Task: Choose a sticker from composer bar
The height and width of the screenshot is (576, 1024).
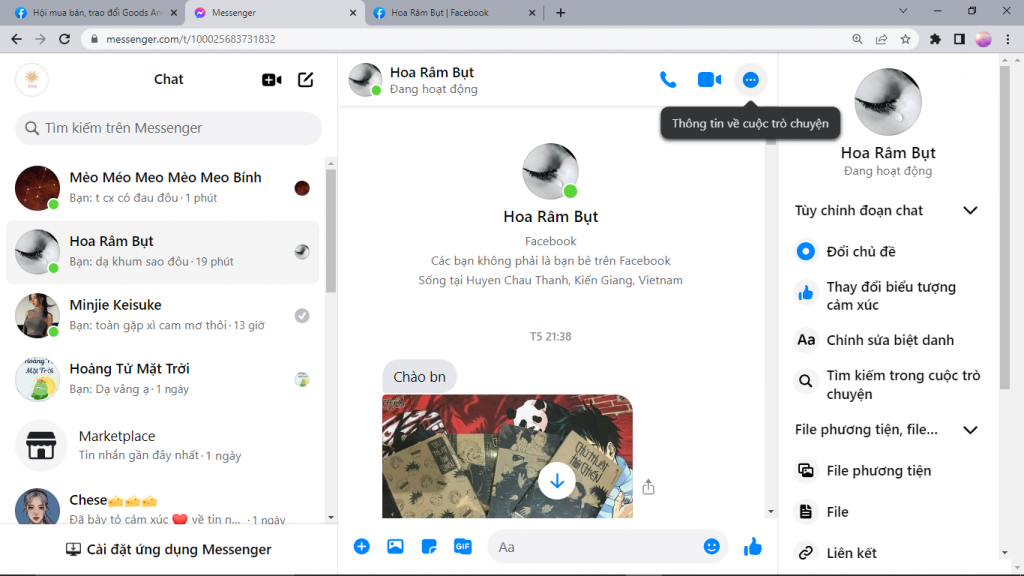Action: point(429,547)
